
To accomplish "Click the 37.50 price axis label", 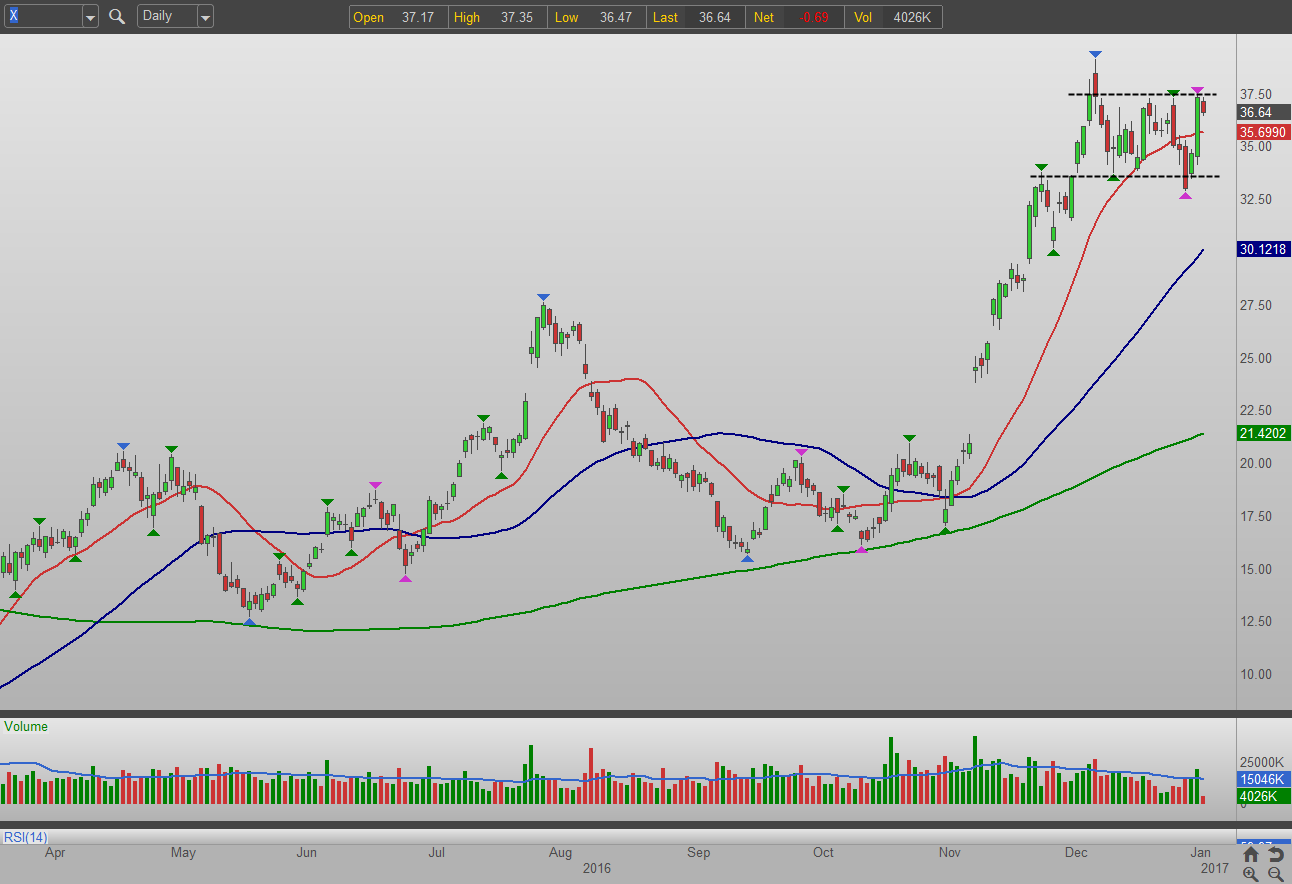I will coord(1257,94).
